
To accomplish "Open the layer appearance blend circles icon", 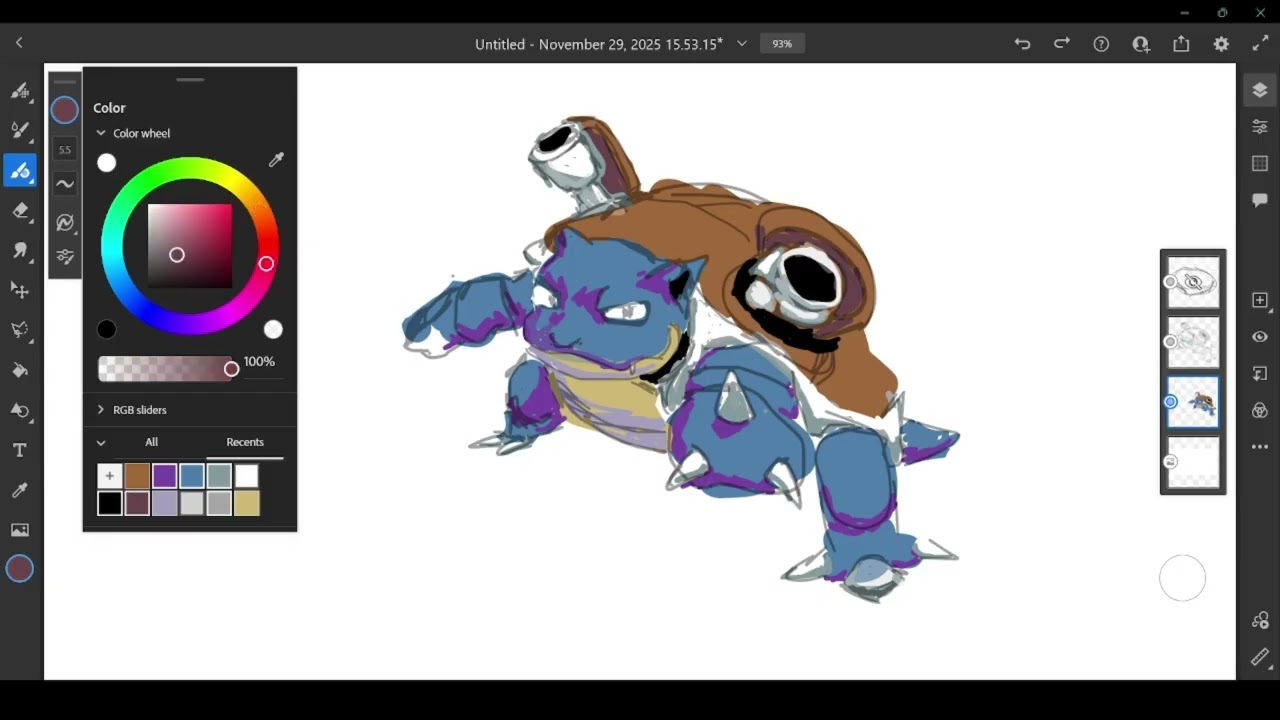I will [x=1259, y=411].
